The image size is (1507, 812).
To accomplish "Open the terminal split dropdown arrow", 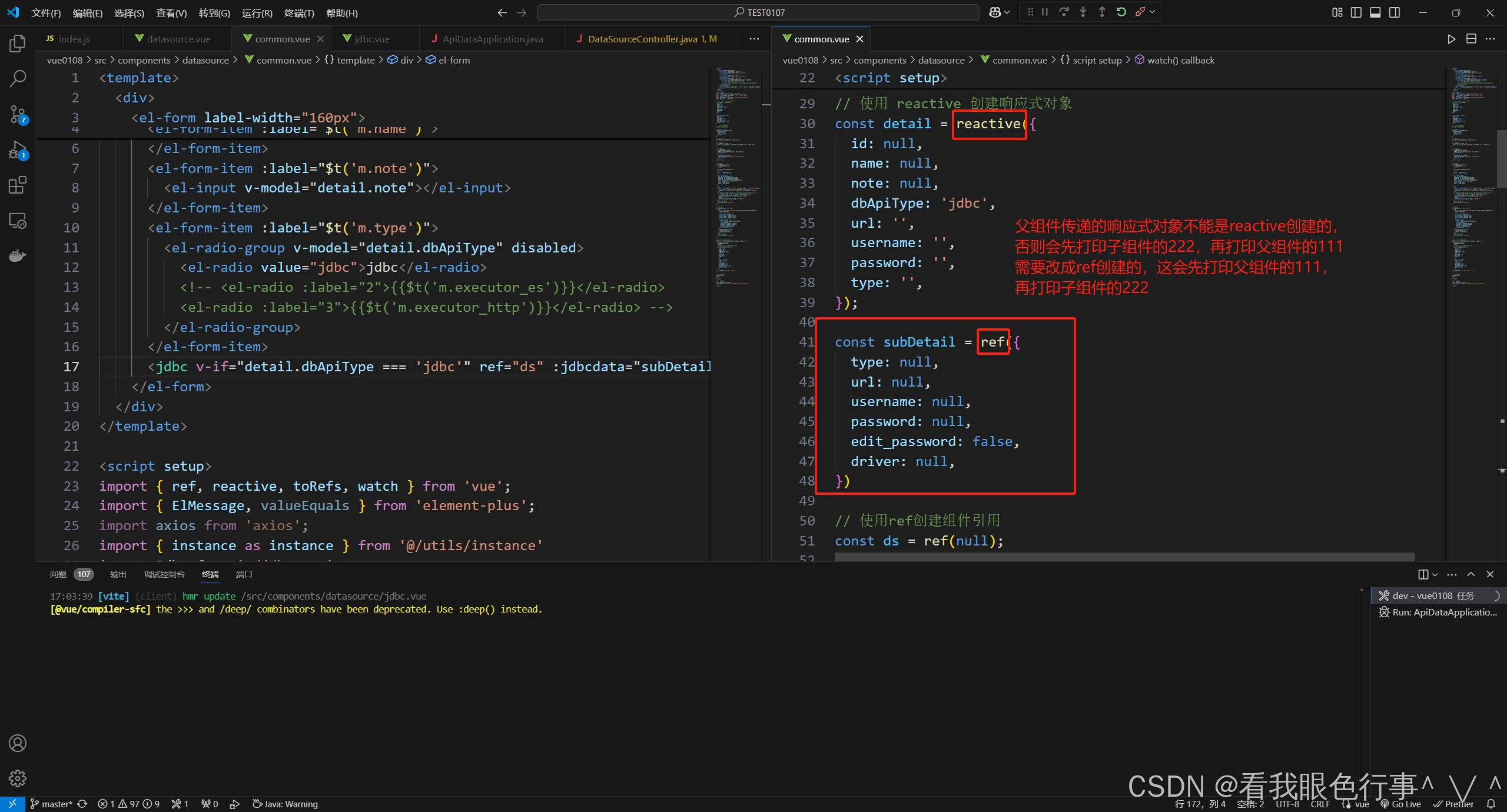I will coord(1435,574).
